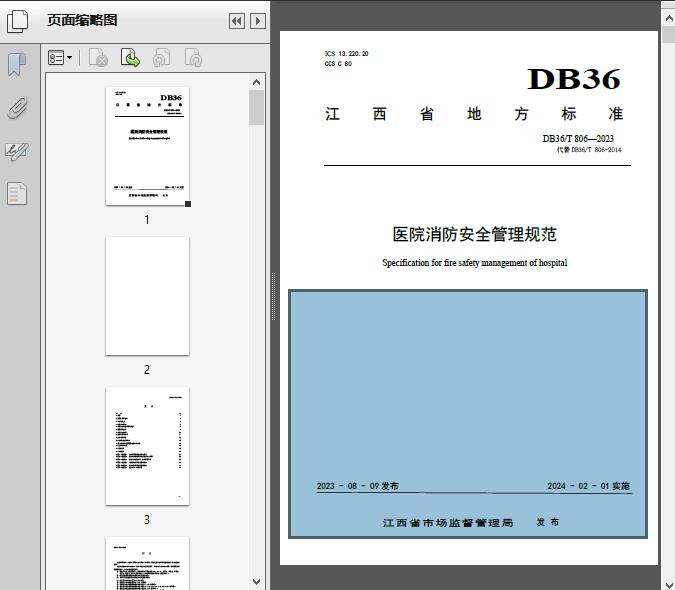Select page 3 table of contents thumbnail
This screenshot has height=590, width=675.
tap(147, 446)
